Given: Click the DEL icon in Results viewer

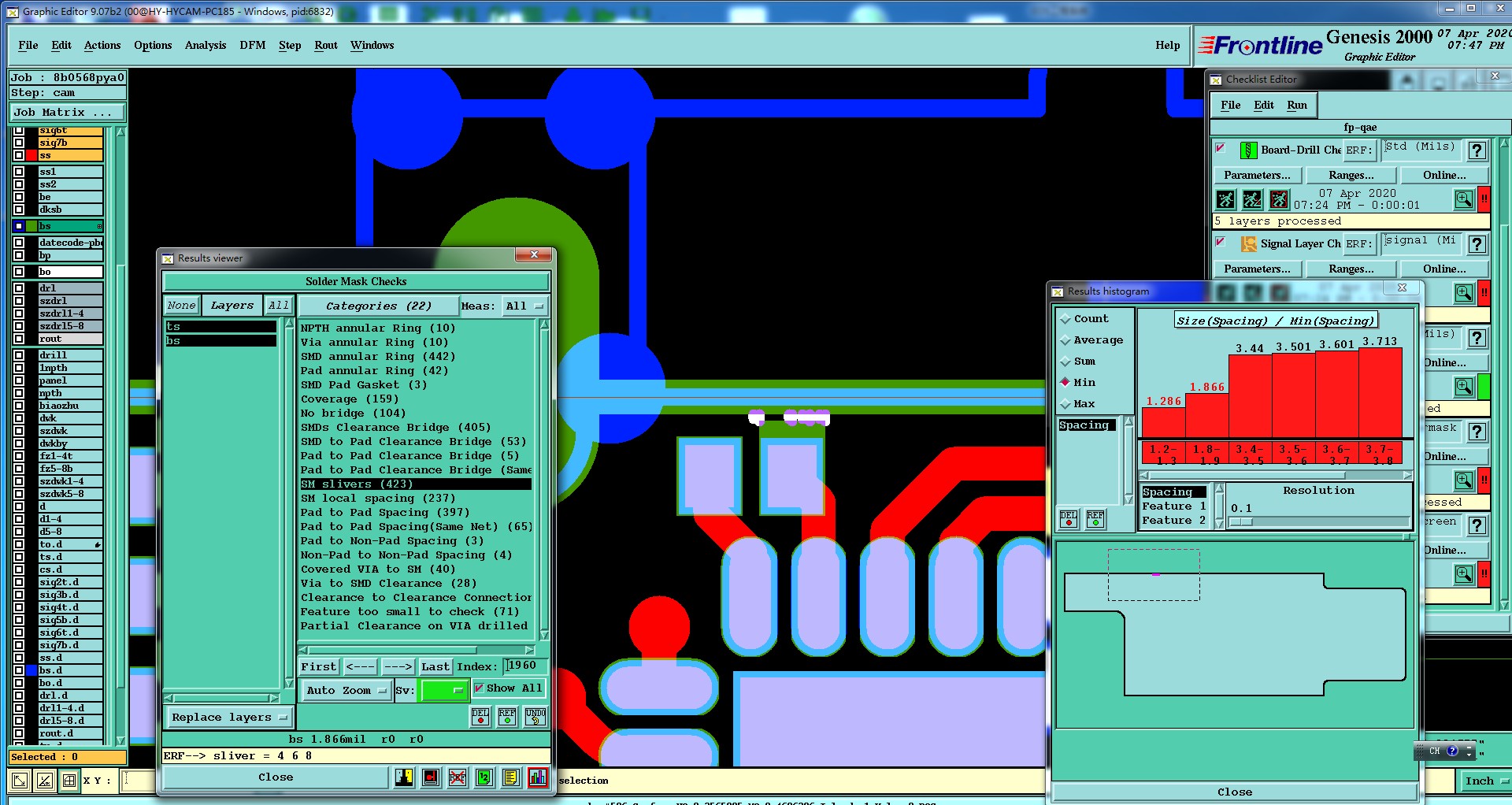Looking at the screenshot, I should (480, 716).
